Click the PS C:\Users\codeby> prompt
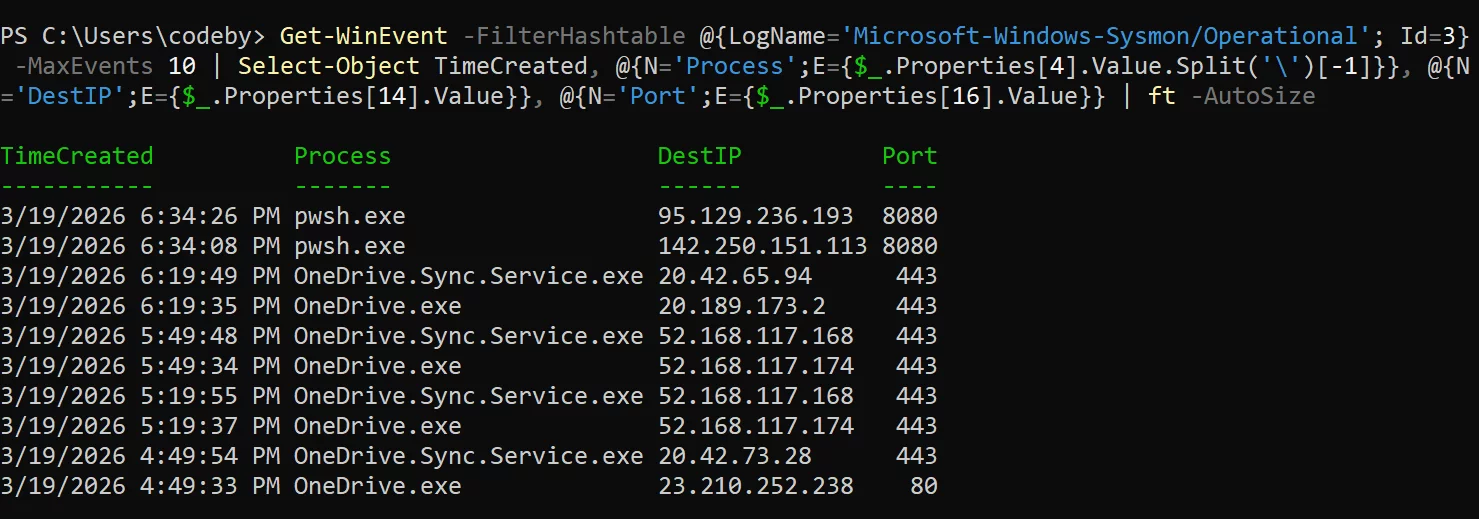The image size is (1479, 519). point(133,37)
